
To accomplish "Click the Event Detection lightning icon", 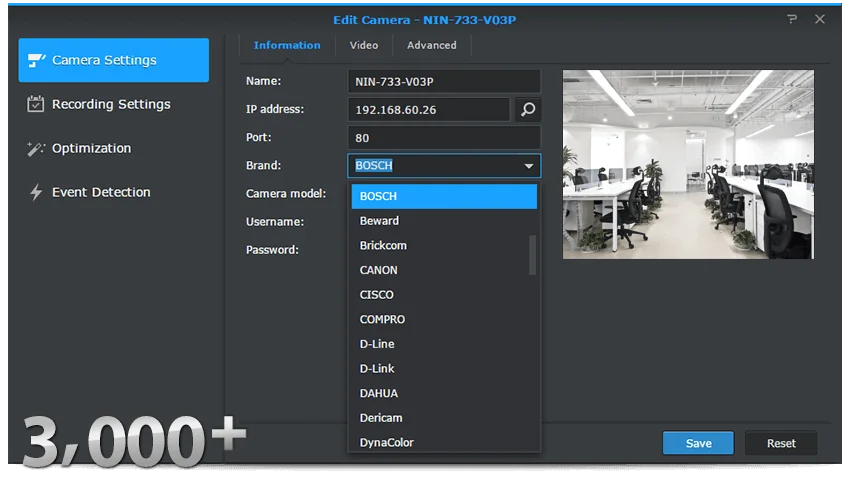I will tap(36, 192).
